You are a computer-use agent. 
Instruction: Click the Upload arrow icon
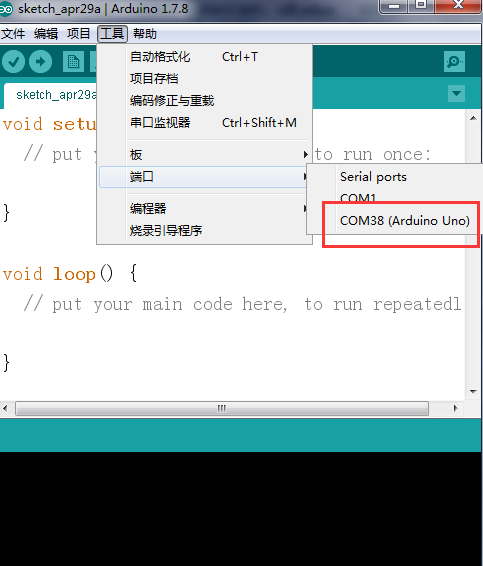(40, 62)
